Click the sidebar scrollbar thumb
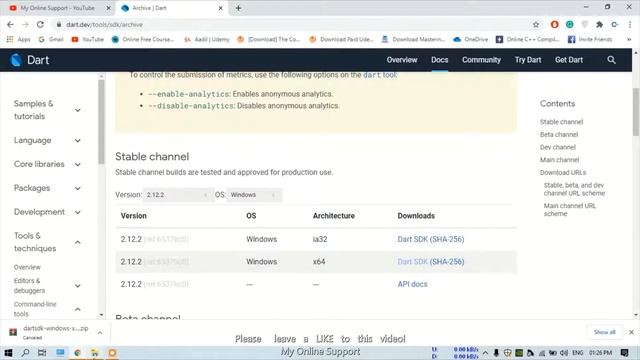The image size is (640, 360). (x=101, y=122)
